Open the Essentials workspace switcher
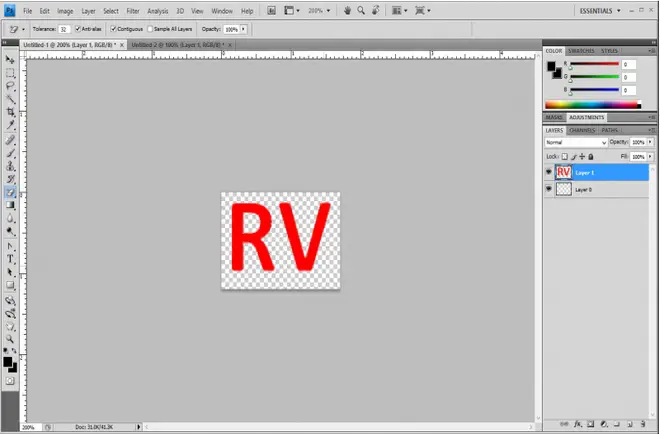The width and height of the screenshot is (660, 434). (x=602, y=10)
